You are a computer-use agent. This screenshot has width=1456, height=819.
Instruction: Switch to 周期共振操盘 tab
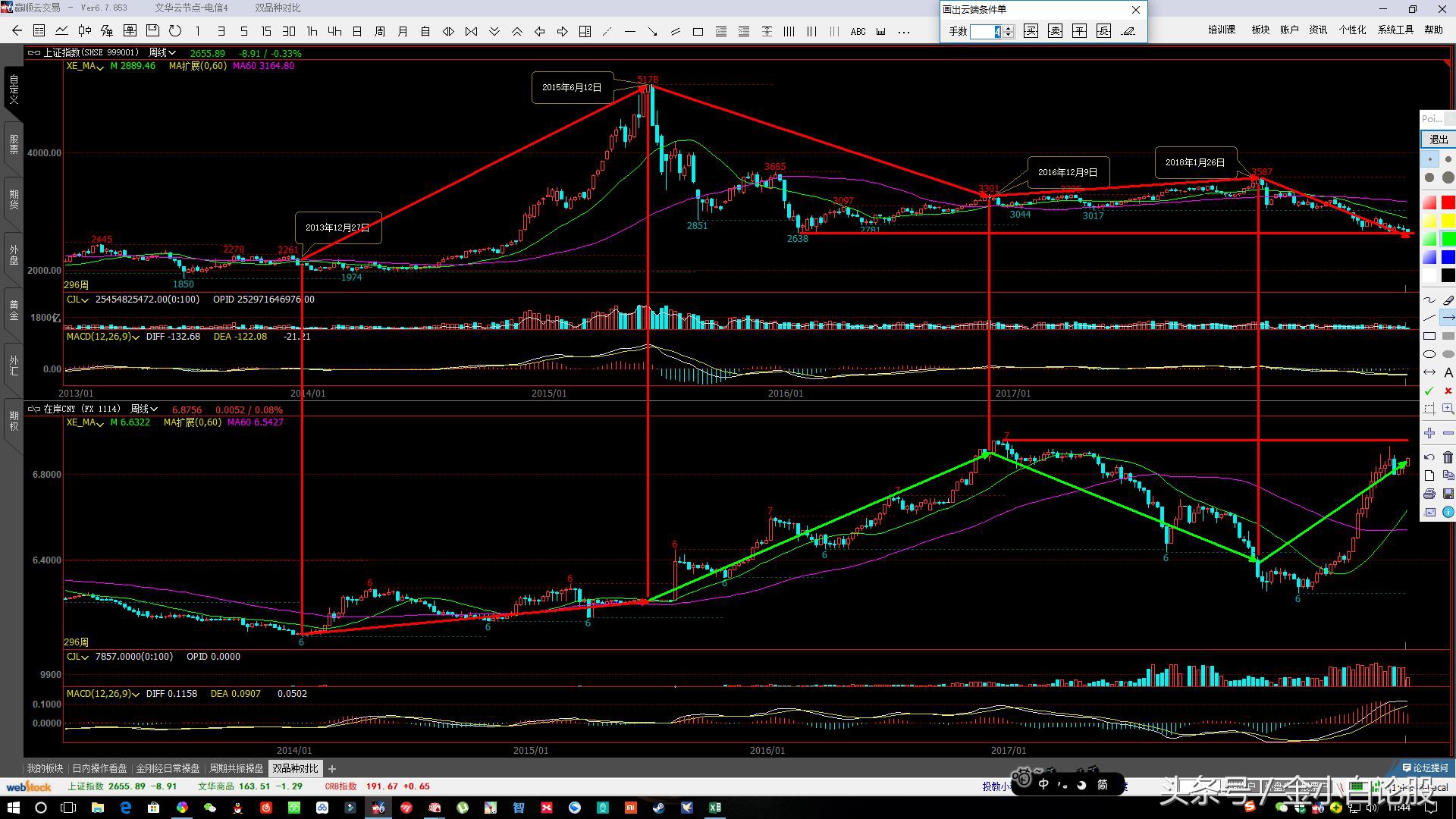(x=236, y=768)
